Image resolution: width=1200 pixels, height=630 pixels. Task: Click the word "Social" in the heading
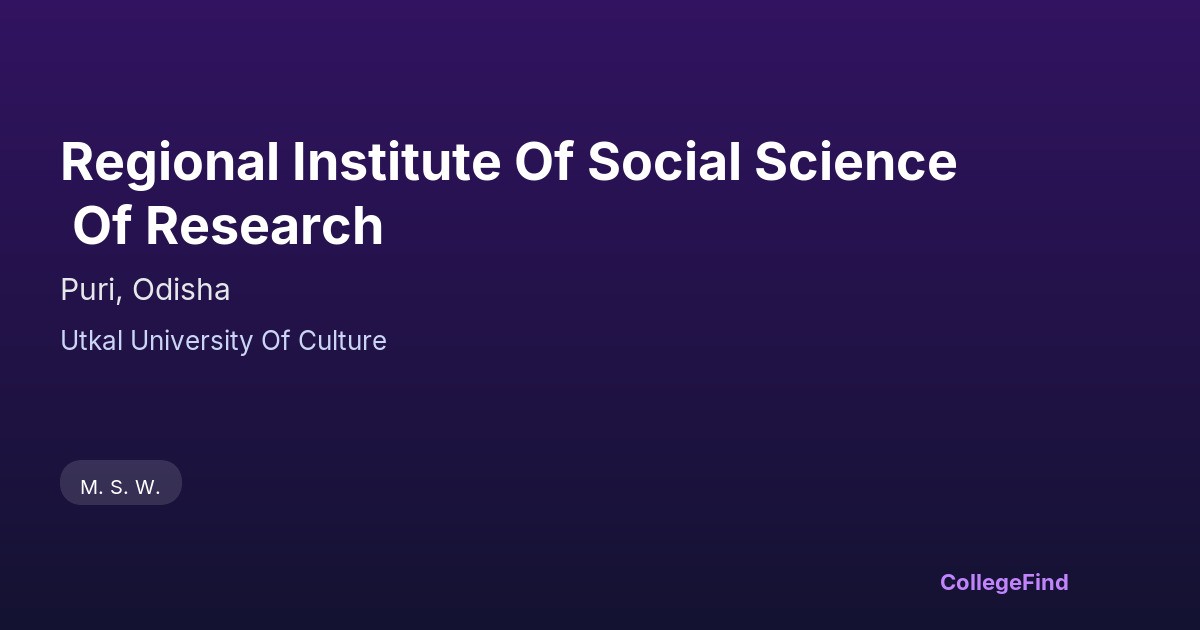click(664, 162)
